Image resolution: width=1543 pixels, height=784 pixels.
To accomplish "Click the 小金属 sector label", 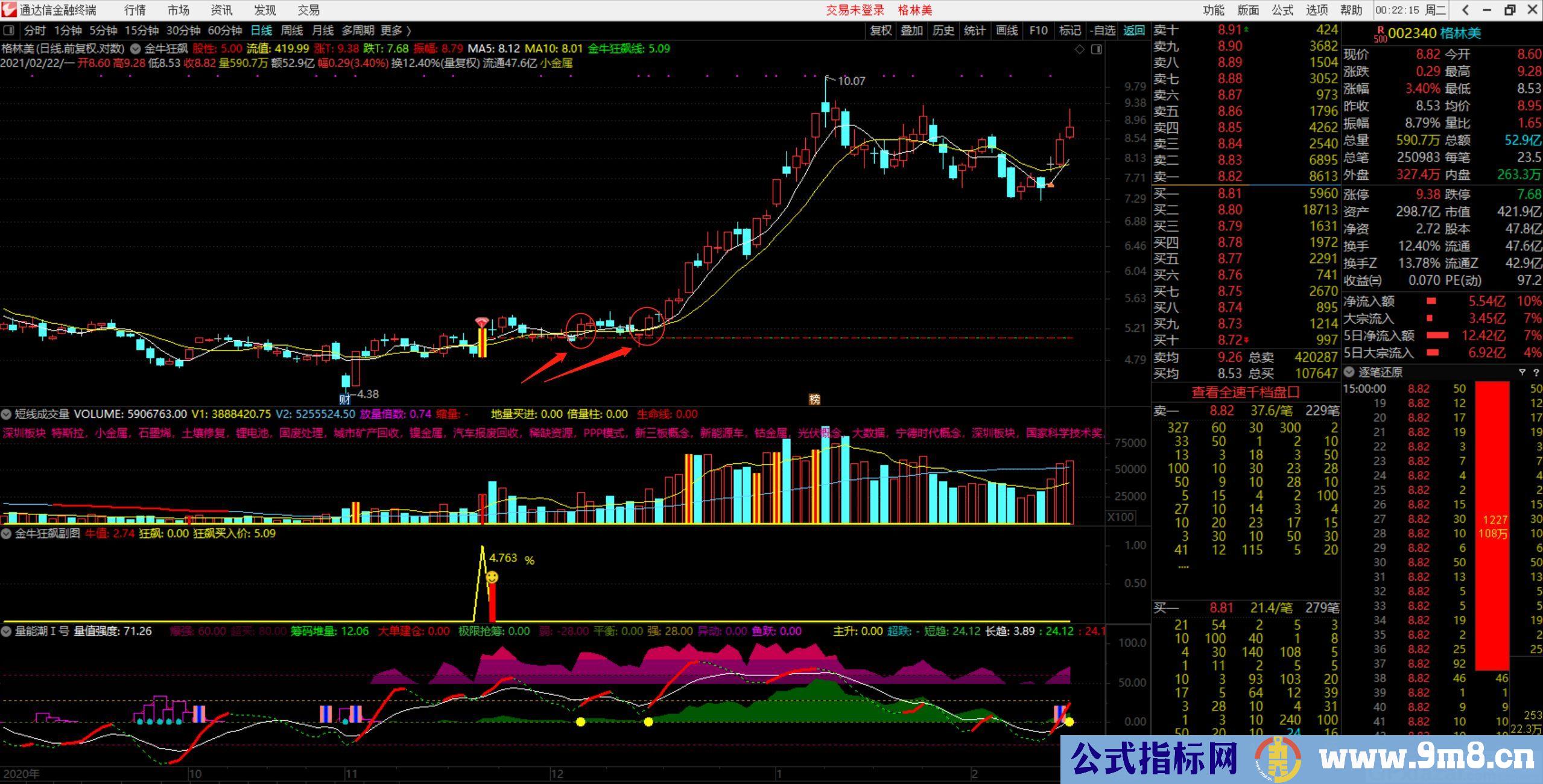I will click(556, 63).
